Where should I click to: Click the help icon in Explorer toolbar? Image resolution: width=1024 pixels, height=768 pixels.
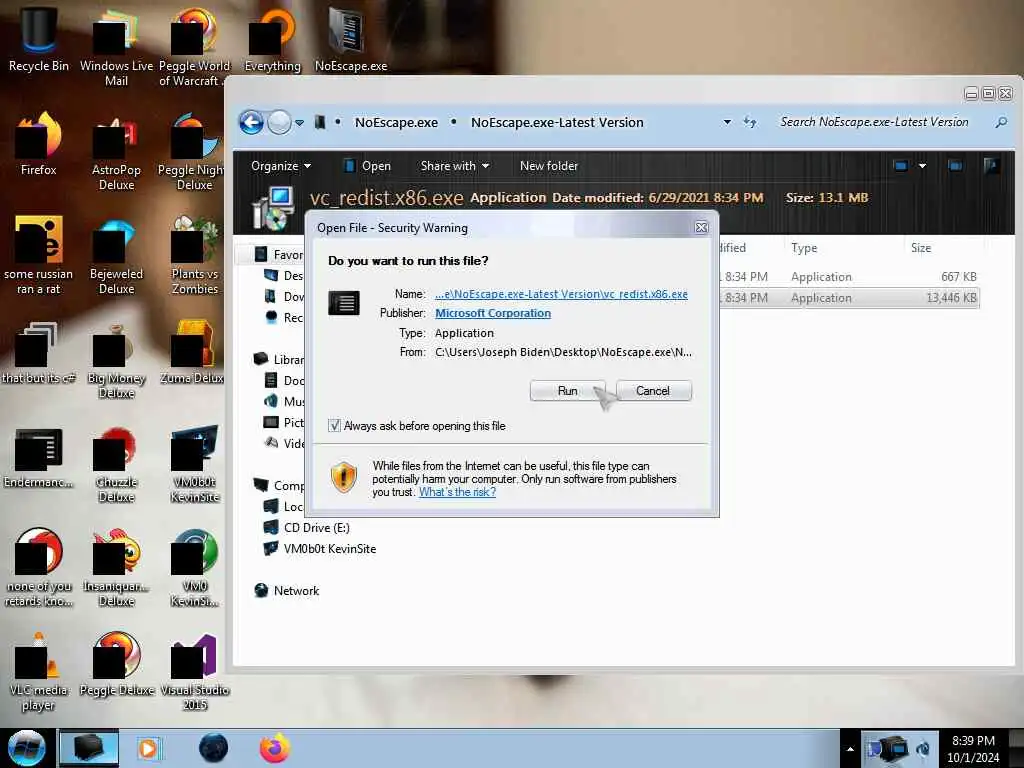991,166
